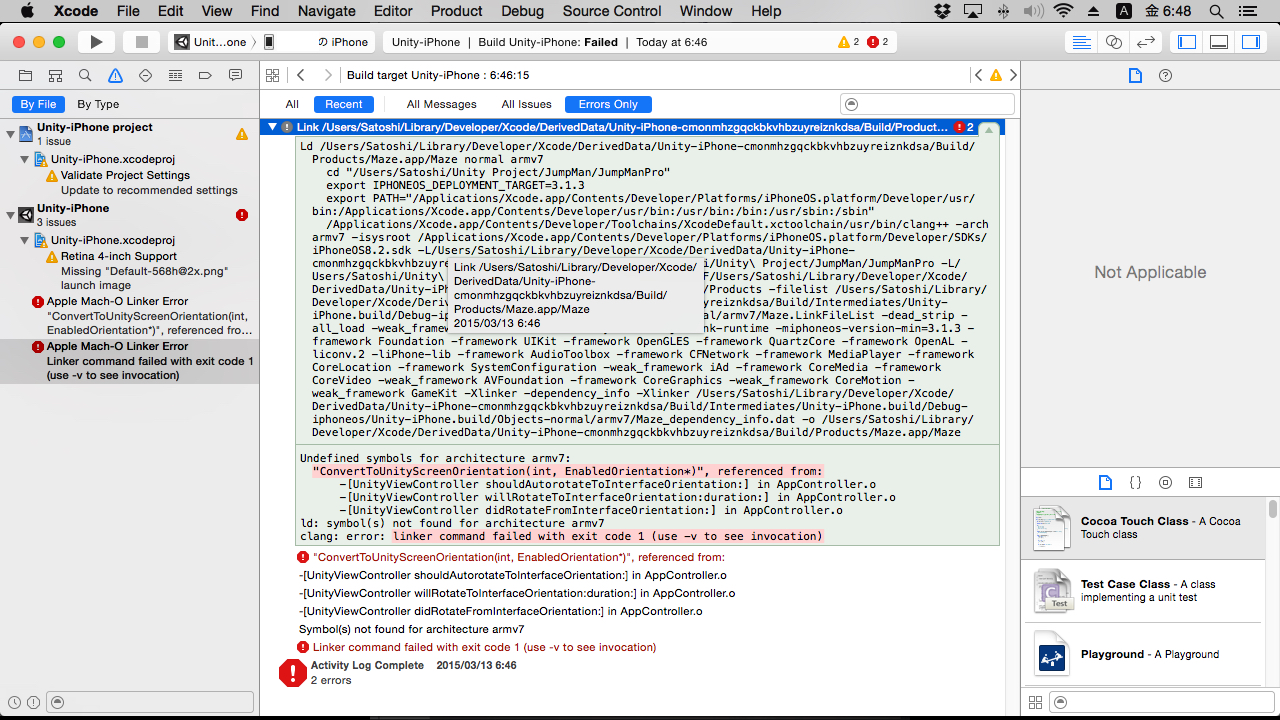Open the File menu
This screenshot has height=720, width=1280.
pyautogui.click(x=128, y=11)
